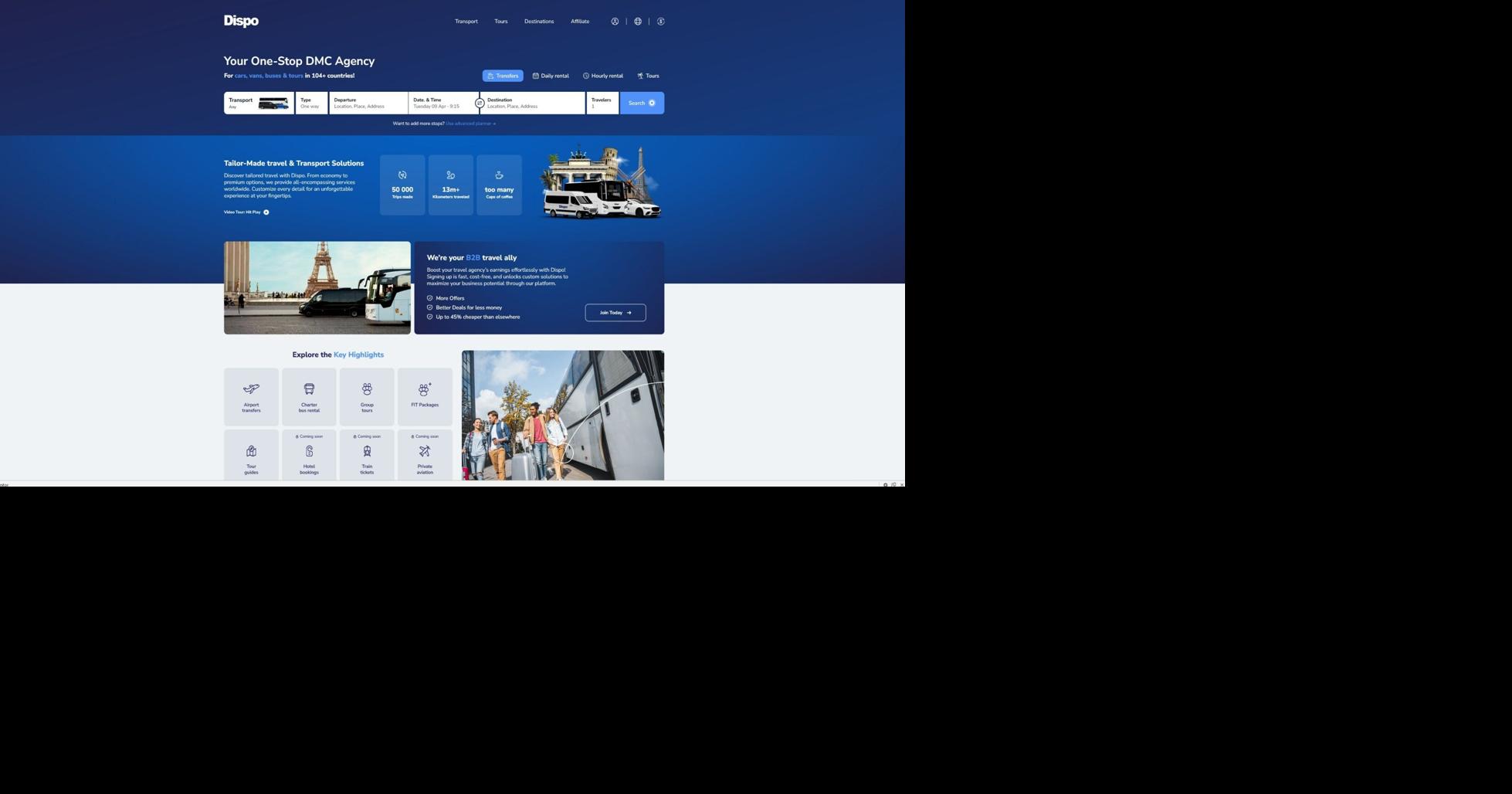1512x794 pixels.
Task: Open the account profile icon
Action: pos(615,21)
